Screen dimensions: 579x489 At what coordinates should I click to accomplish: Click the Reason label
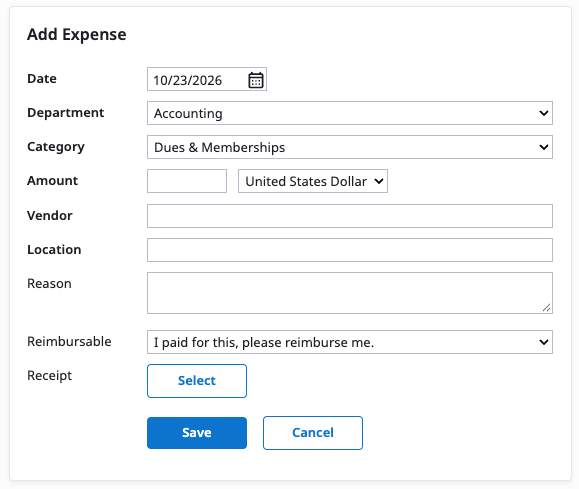(49, 284)
